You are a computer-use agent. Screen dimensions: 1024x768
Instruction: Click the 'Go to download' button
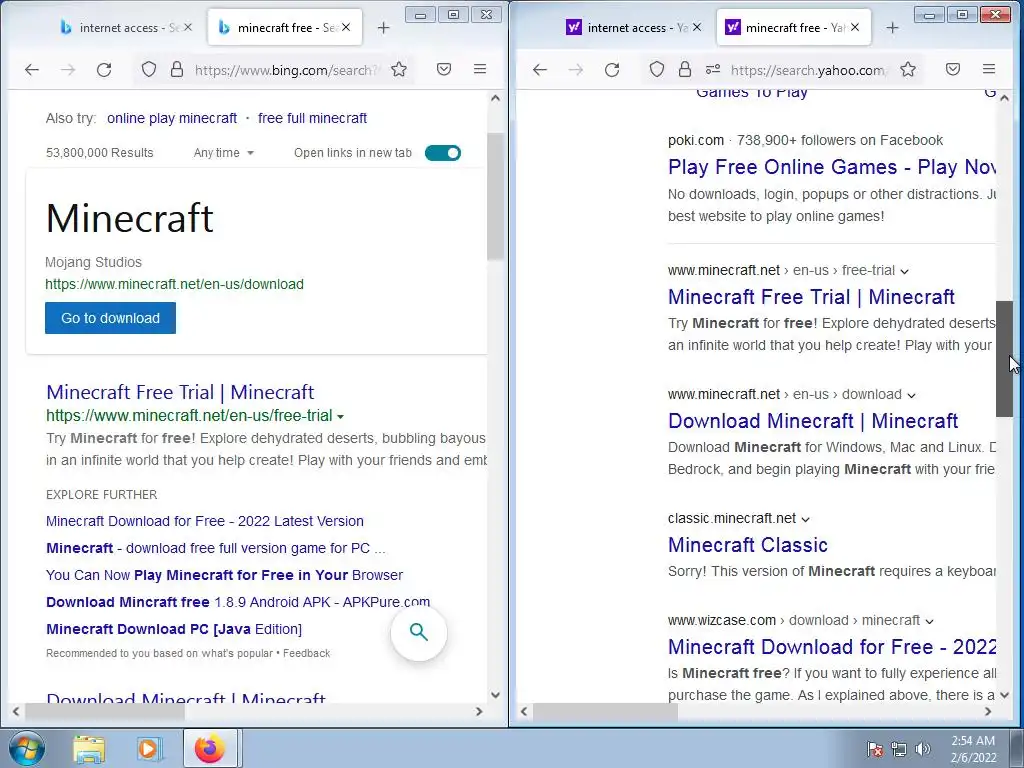(110, 318)
